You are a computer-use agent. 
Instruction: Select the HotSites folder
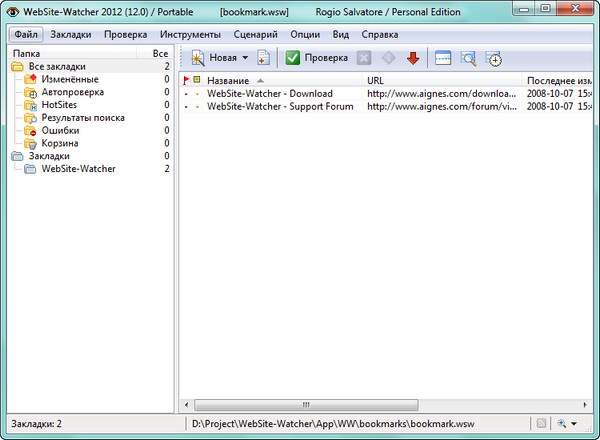tap(59, 105)
